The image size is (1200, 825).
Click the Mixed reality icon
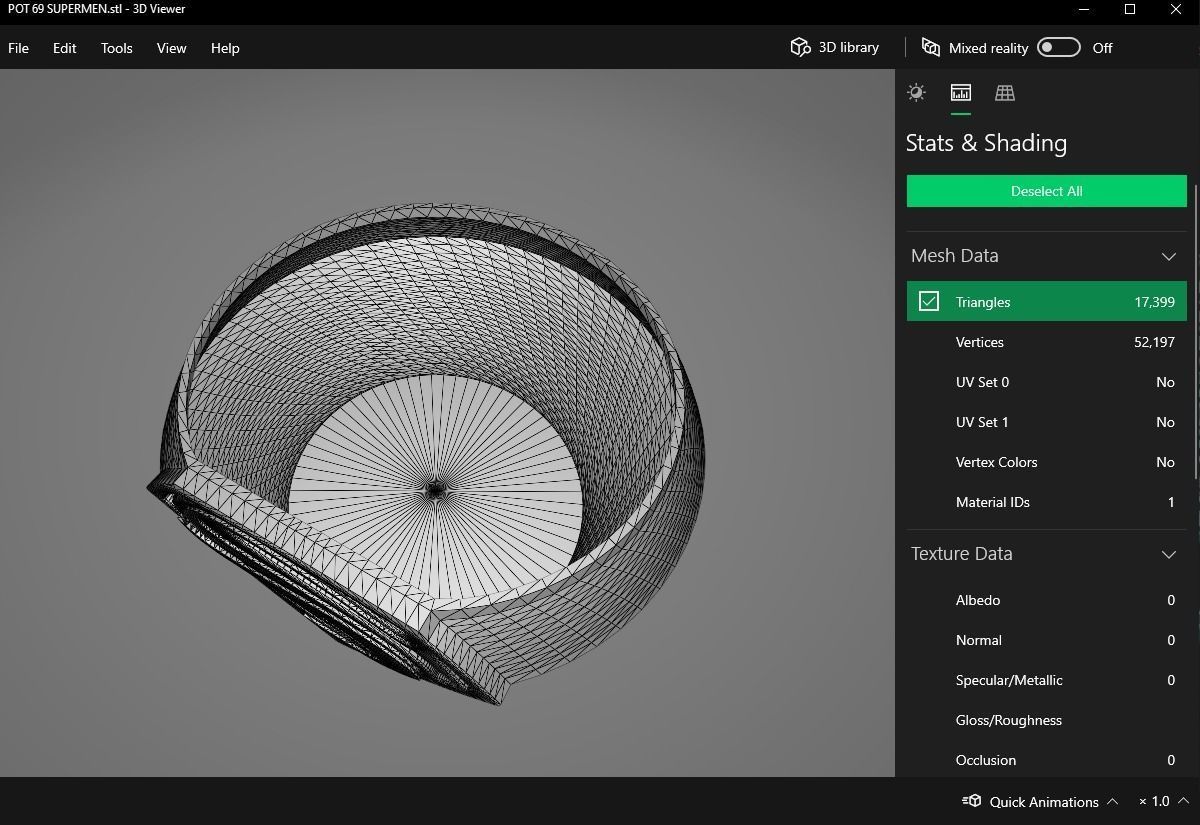coord(931,48)
